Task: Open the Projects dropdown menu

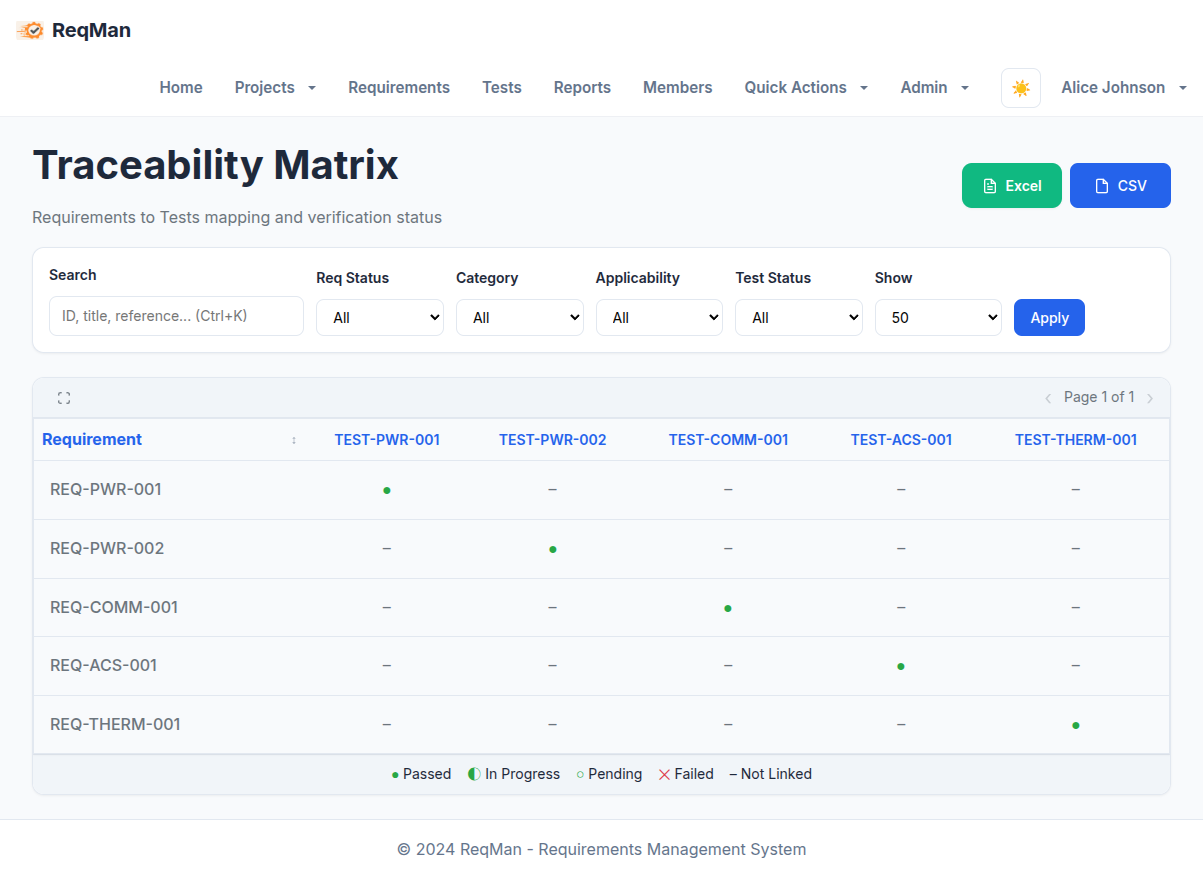Action: click(x=275, y=88)
